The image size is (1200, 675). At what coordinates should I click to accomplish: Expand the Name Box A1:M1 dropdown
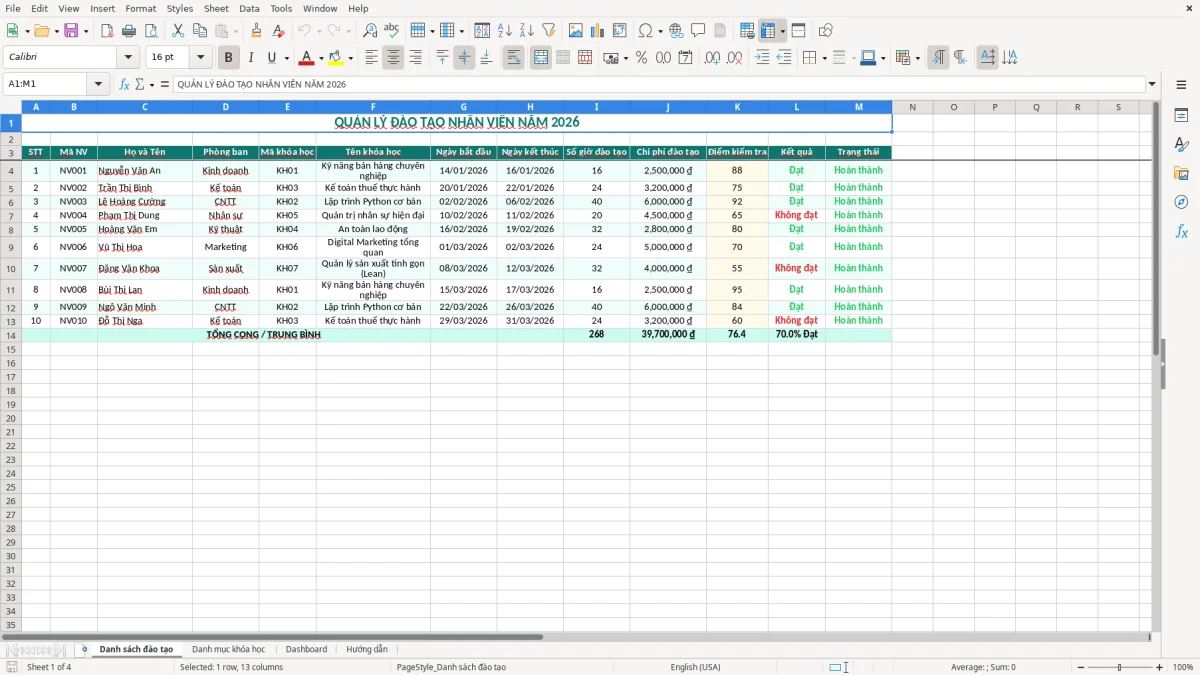[x=98, y=84]
